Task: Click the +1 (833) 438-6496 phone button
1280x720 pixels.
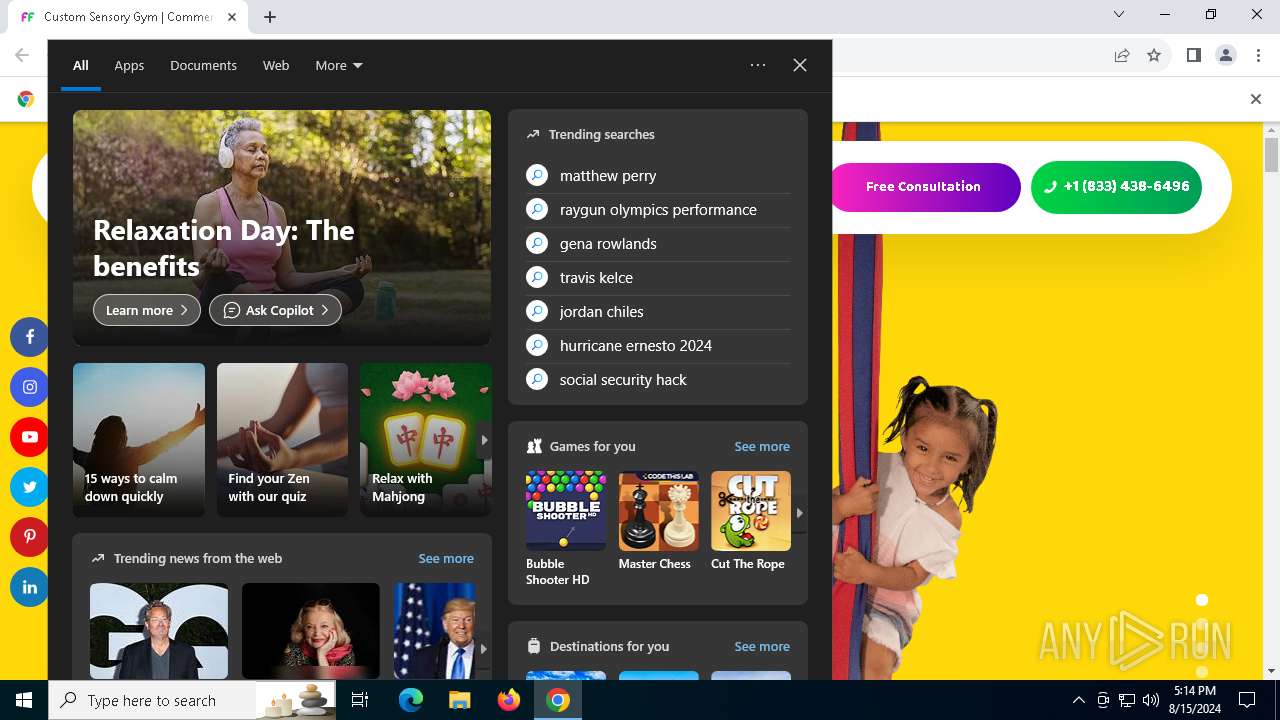Action: (1116, 187)
